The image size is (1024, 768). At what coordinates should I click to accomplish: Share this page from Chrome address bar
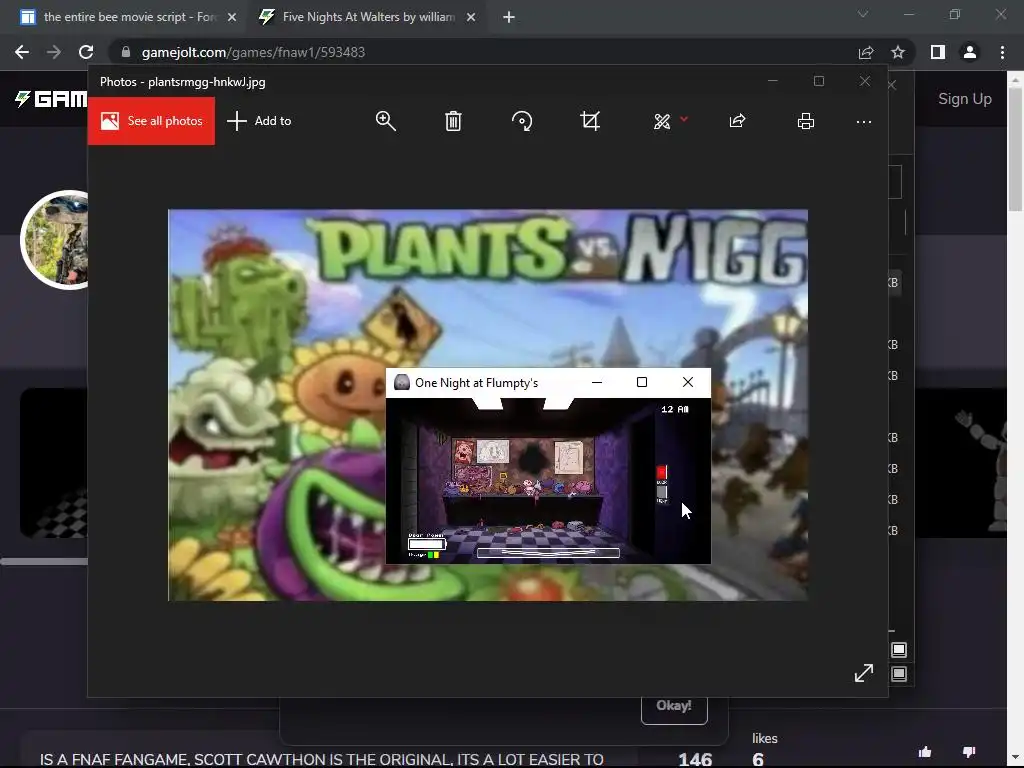coord(866,52)
